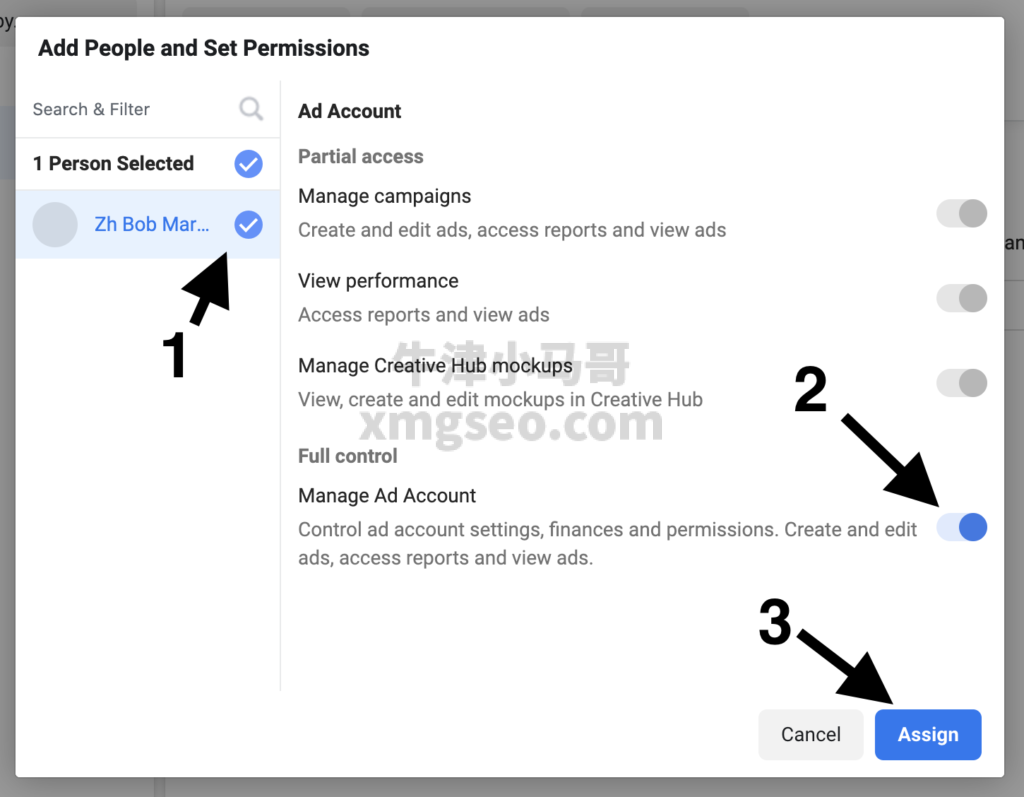Click Manage Creative Hub mockups title
This screenshot has height=797, width=1024.
[435, 366]
